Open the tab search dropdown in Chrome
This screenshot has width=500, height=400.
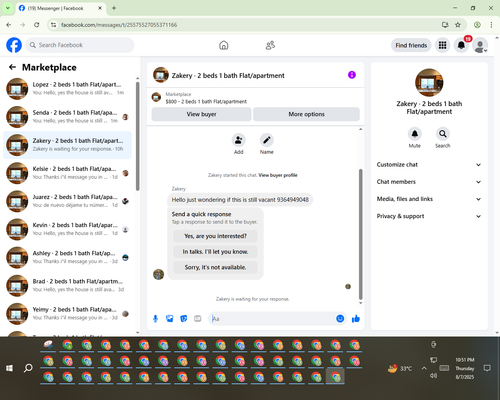tap(8, 8)
